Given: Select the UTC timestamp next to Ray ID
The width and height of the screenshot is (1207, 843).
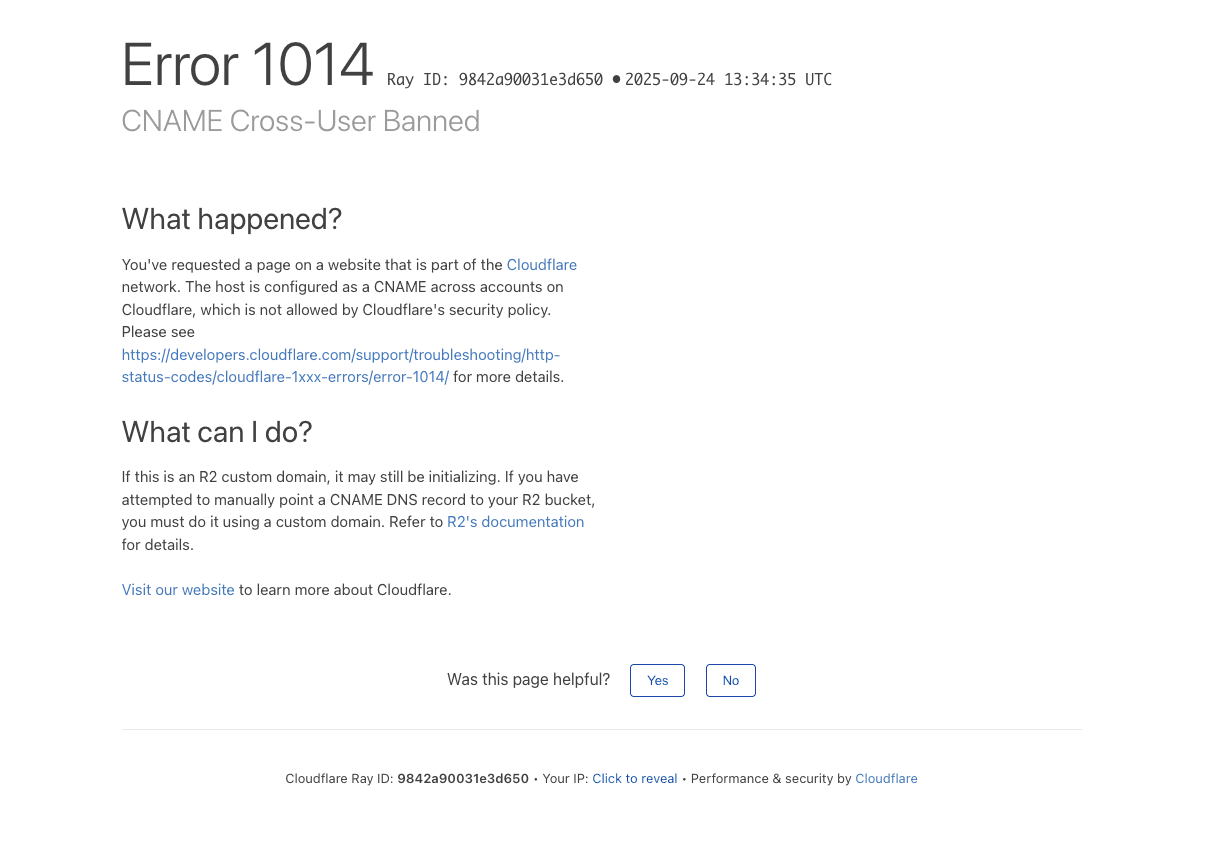Looking at the screenshot, I should tap(729, 79).
